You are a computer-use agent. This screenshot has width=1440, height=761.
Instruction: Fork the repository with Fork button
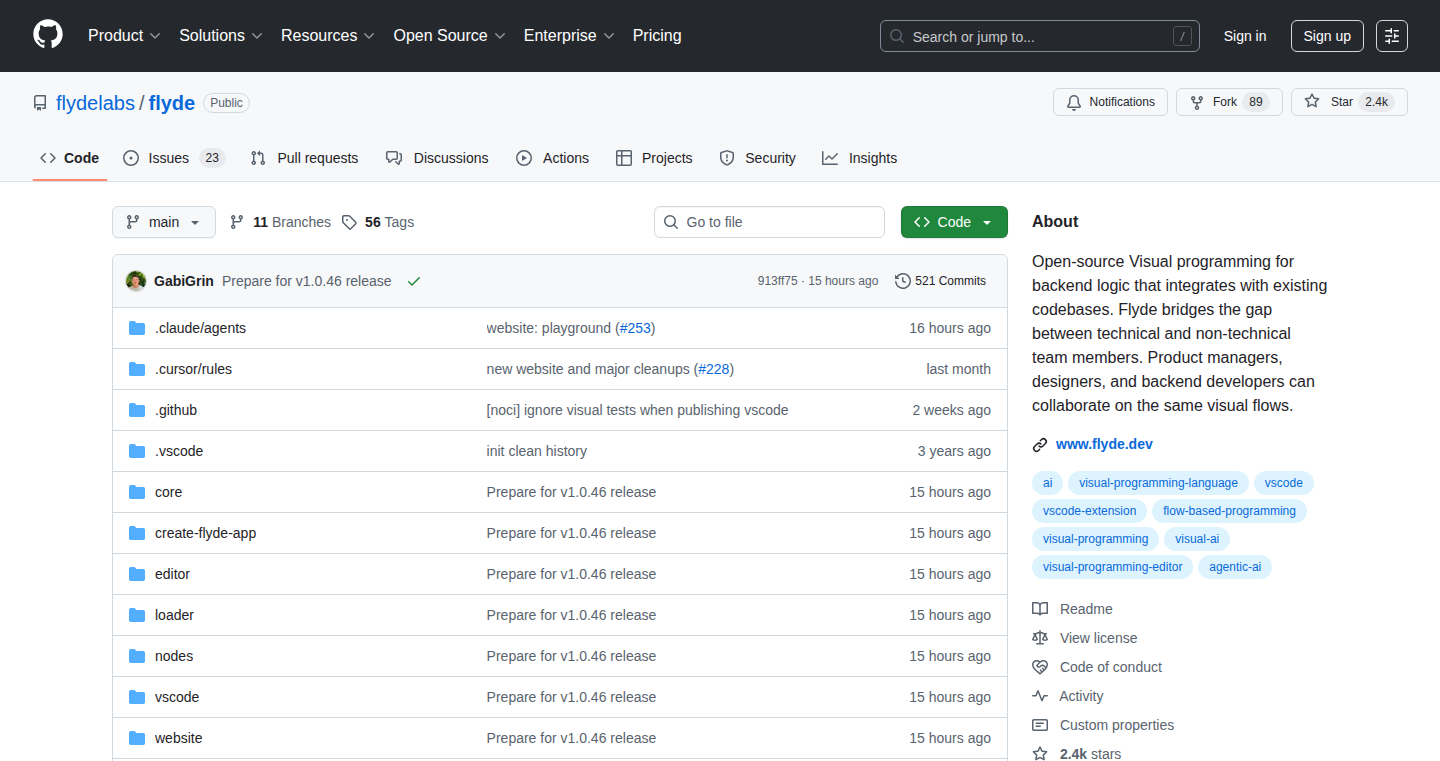(x=1229, y=102)
